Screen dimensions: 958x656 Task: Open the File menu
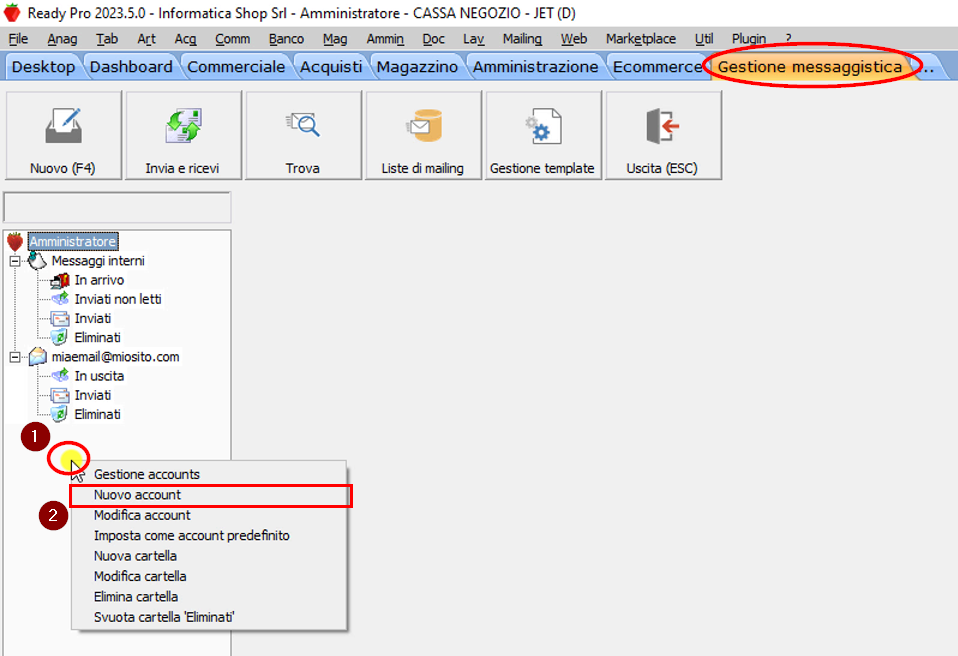(x=18, y=39)
